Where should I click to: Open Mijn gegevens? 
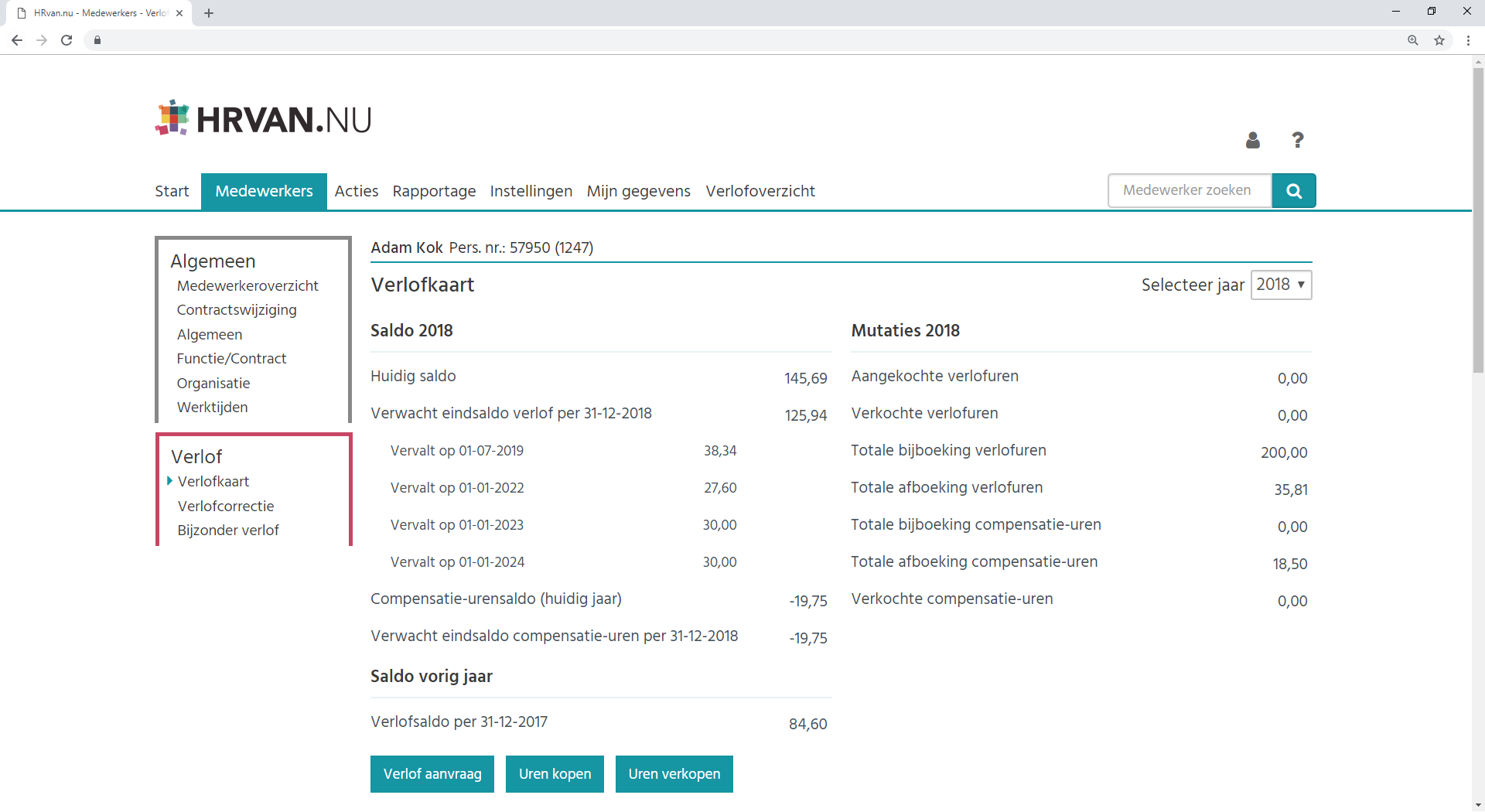click(639, 191)
